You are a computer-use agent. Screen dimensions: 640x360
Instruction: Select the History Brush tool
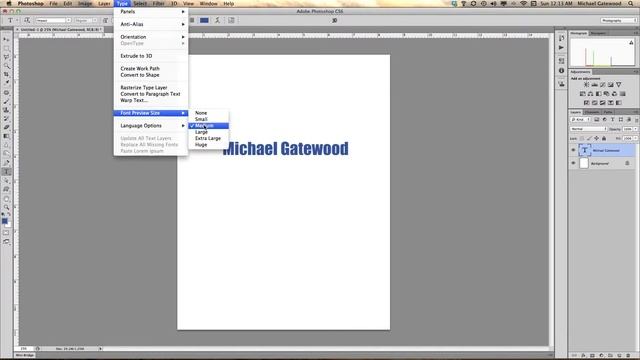pyautogui.click(x=6, y=119)
